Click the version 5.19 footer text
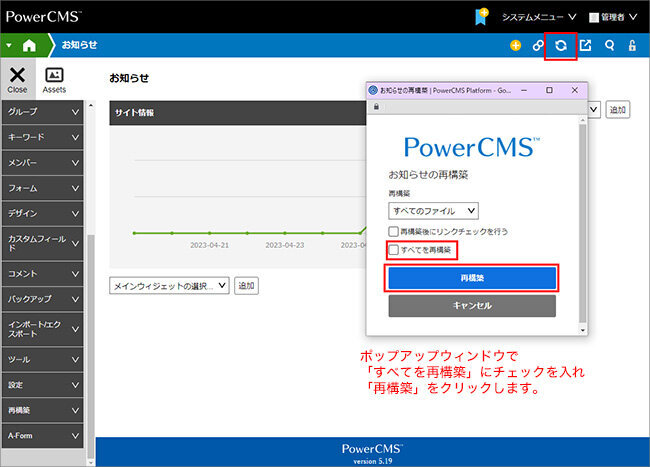The image size is (650, 467). click(x=373, y=461)
